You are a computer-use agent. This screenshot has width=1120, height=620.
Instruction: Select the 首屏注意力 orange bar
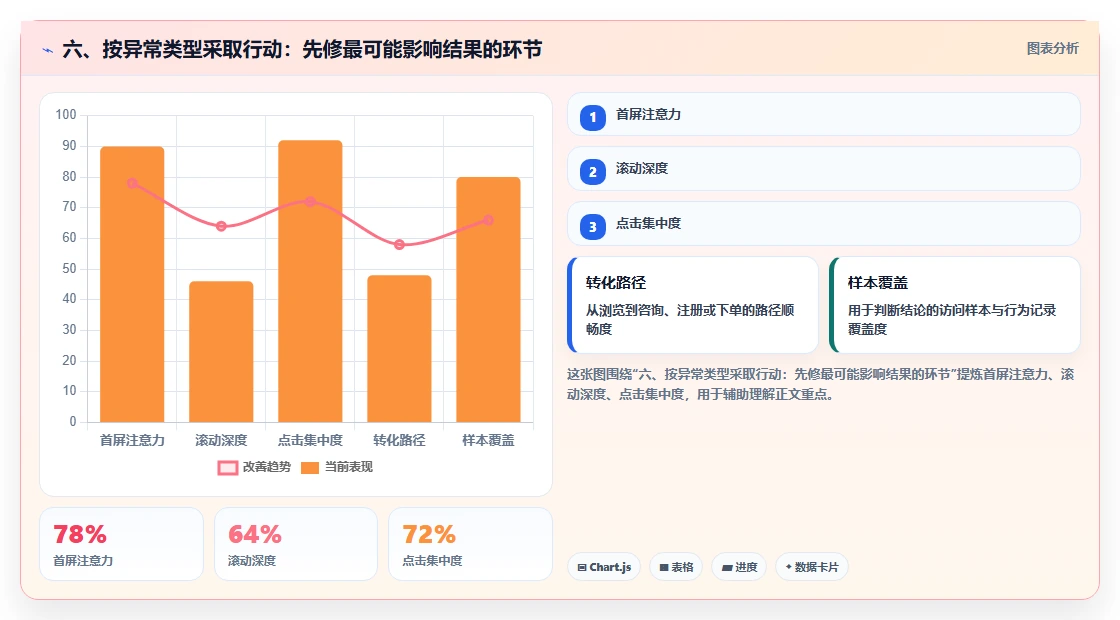(132, 284)
